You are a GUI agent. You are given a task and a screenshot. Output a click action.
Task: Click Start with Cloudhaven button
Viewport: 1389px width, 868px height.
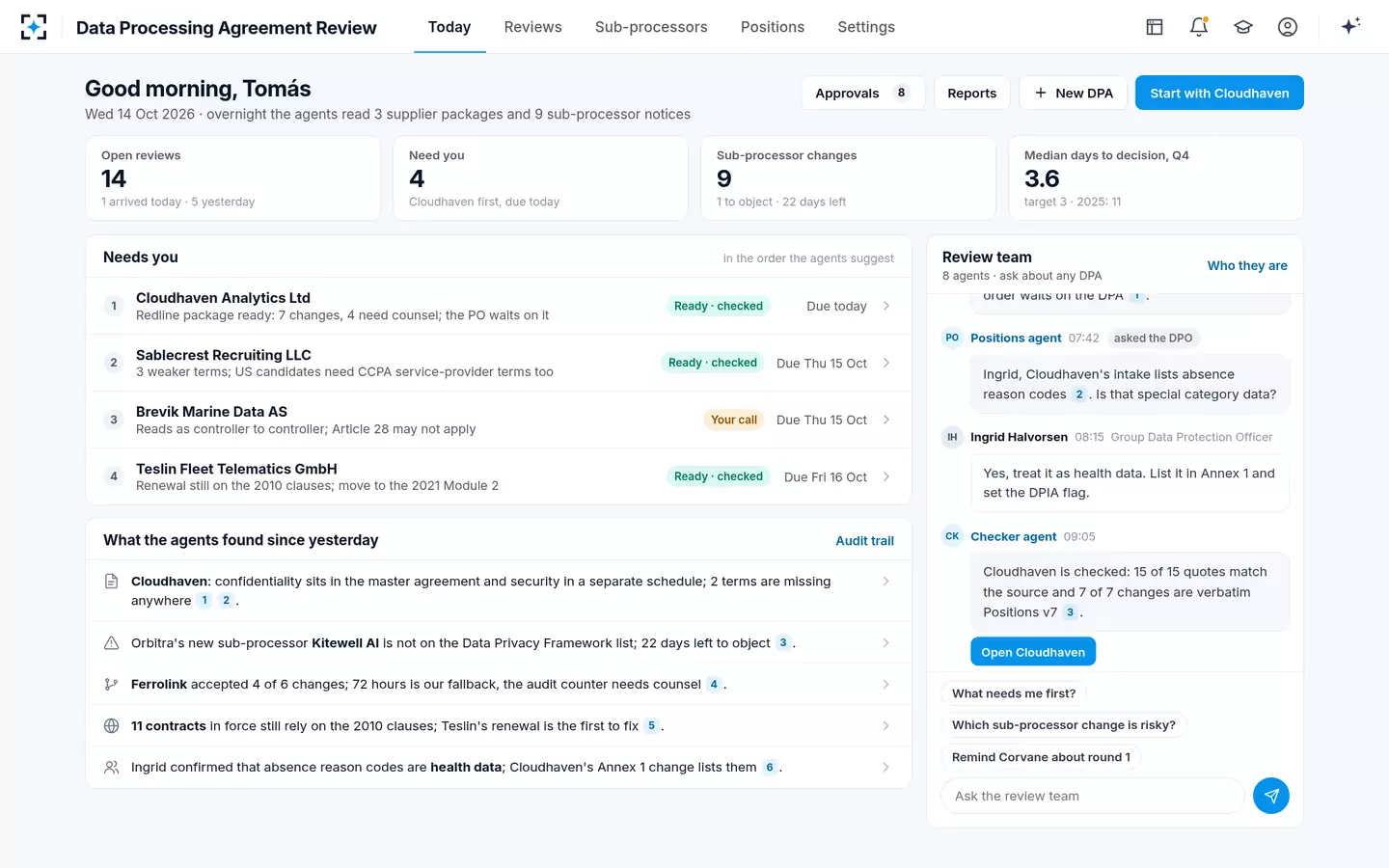[x=1219, y=93]
